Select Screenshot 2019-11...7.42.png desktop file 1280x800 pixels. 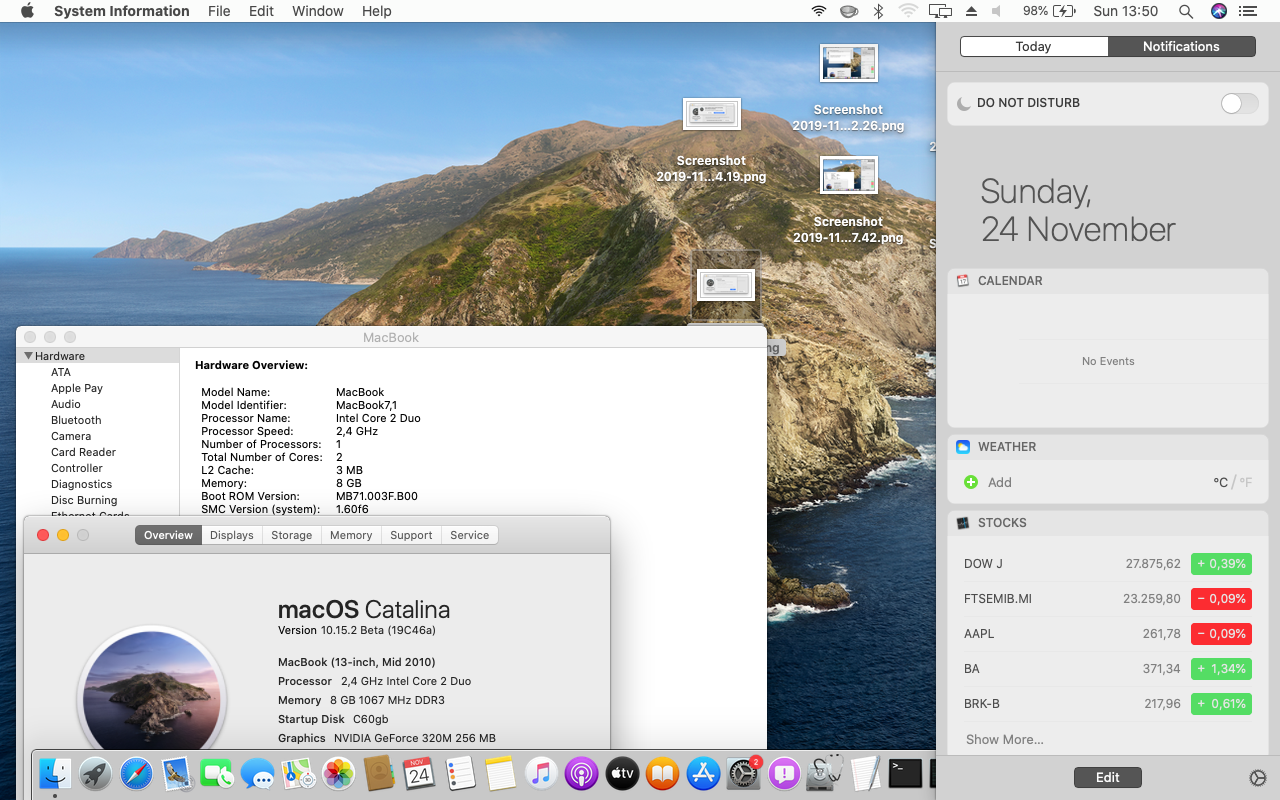(x=848, y=201)
